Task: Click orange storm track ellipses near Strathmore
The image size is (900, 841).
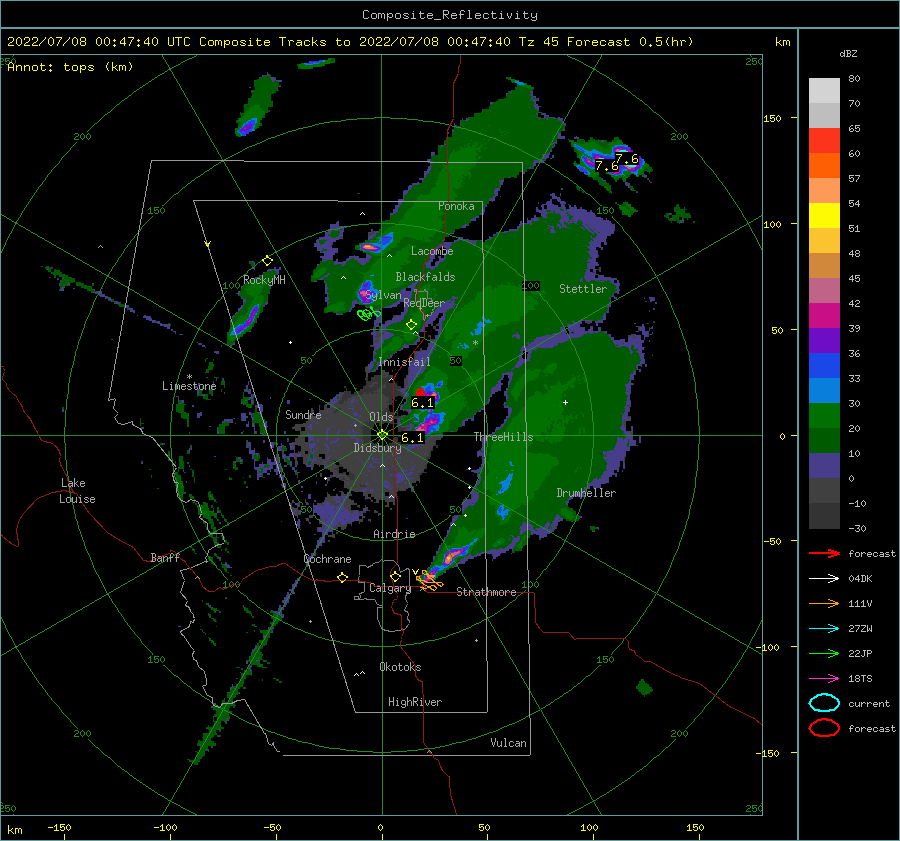Action: (429, 581)
